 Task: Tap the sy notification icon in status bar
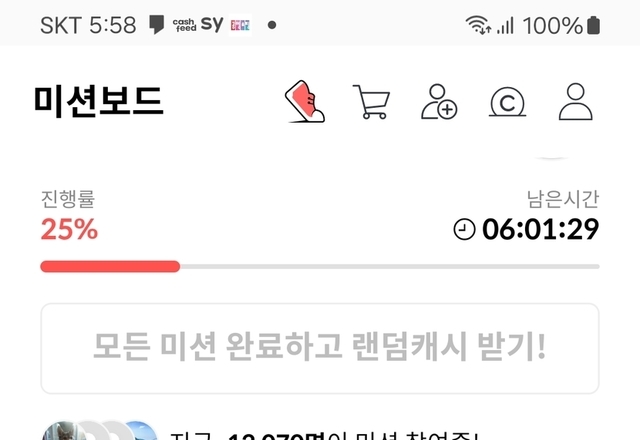(212, 24)
